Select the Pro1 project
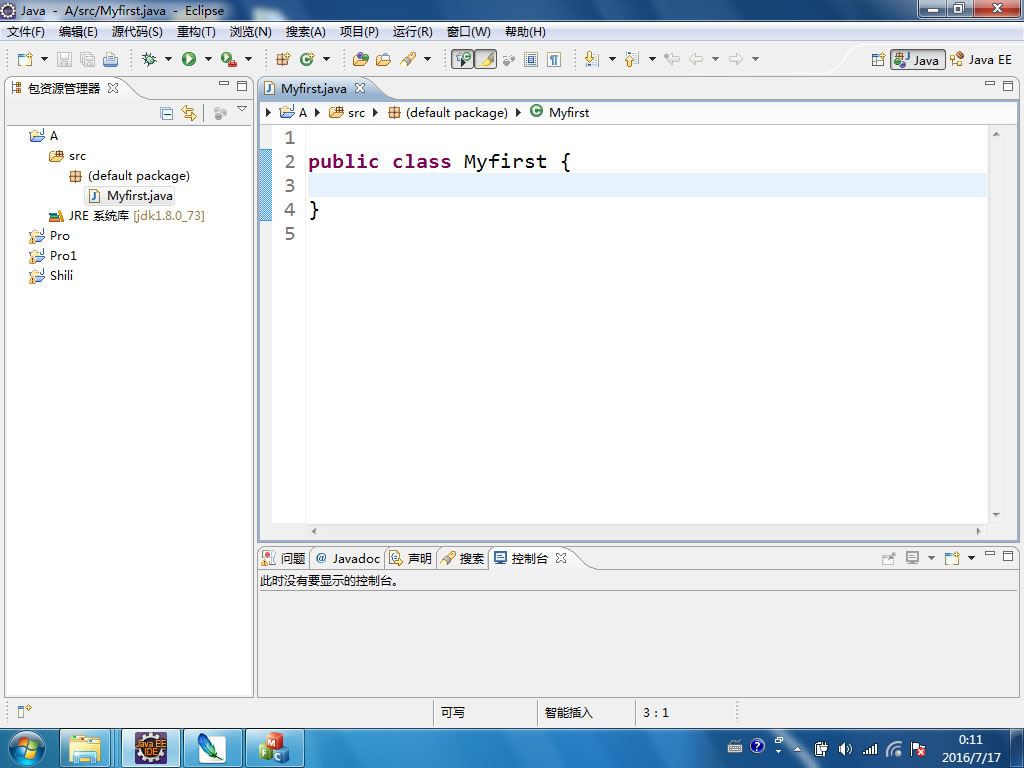Screen dimensions: 1024x768 pyautogui.click(x=53, y=256)
